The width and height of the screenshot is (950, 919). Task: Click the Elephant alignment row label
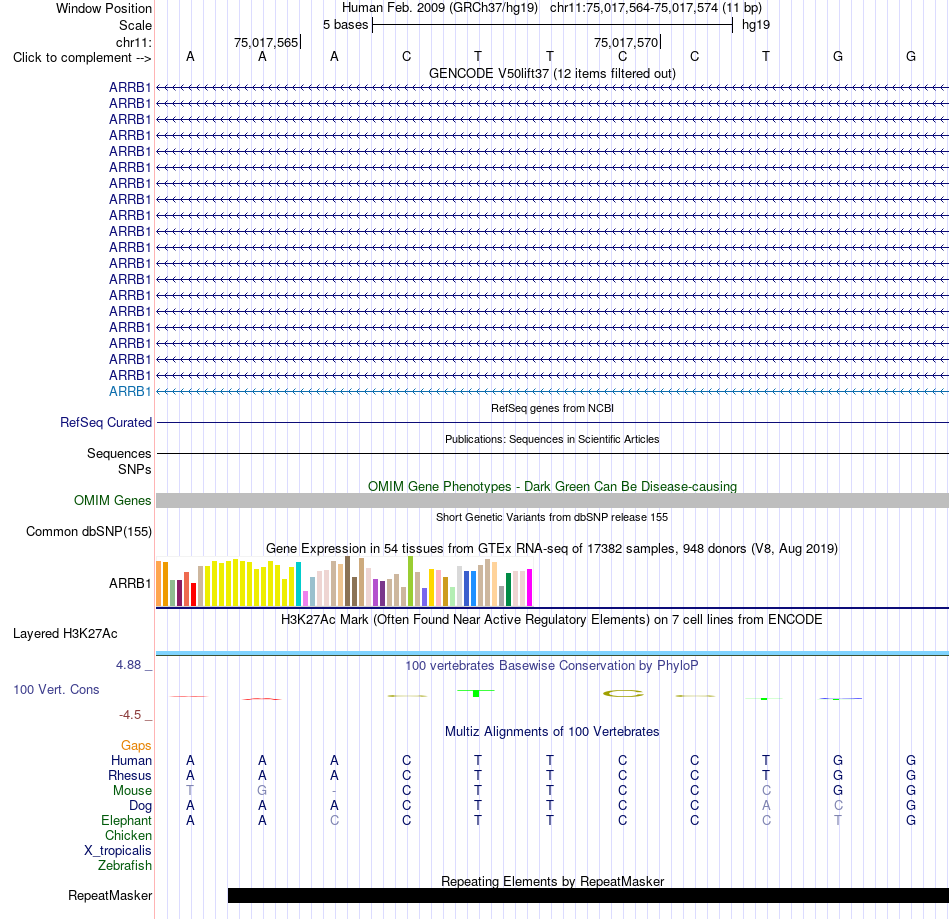pos(126,821)
